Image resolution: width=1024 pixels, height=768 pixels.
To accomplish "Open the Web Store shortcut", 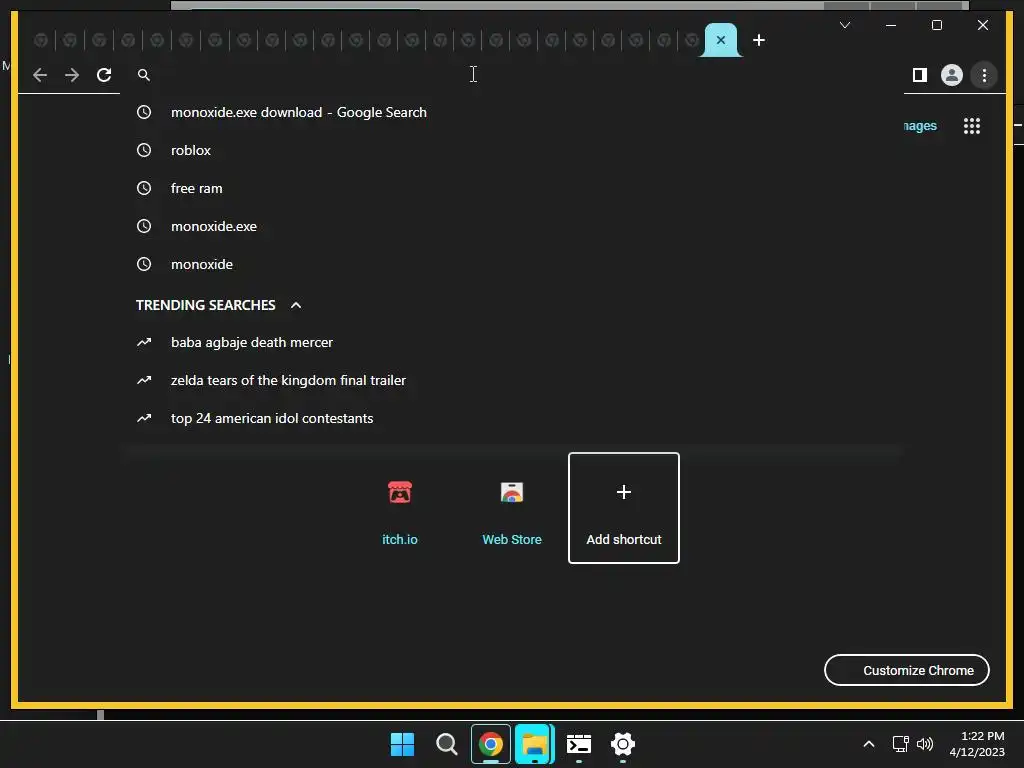I will click(x=512, y=508).
